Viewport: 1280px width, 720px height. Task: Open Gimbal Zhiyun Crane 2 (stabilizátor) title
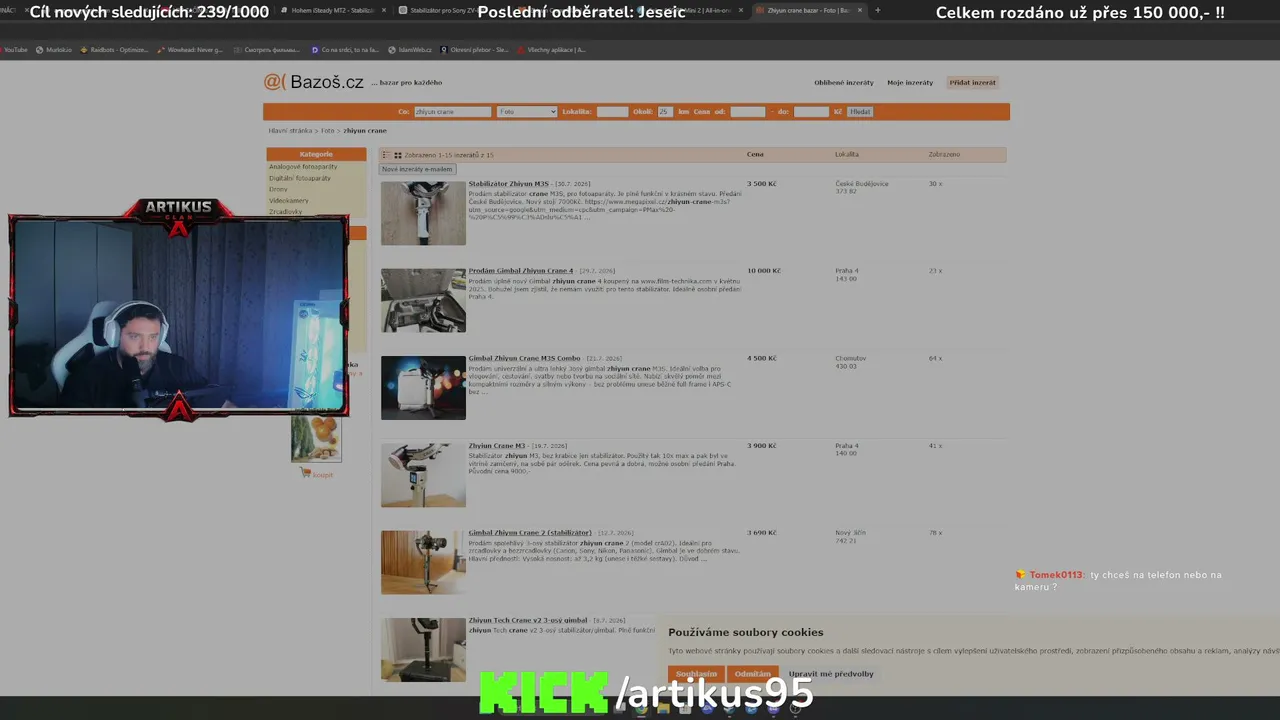[x=530, y=533]
